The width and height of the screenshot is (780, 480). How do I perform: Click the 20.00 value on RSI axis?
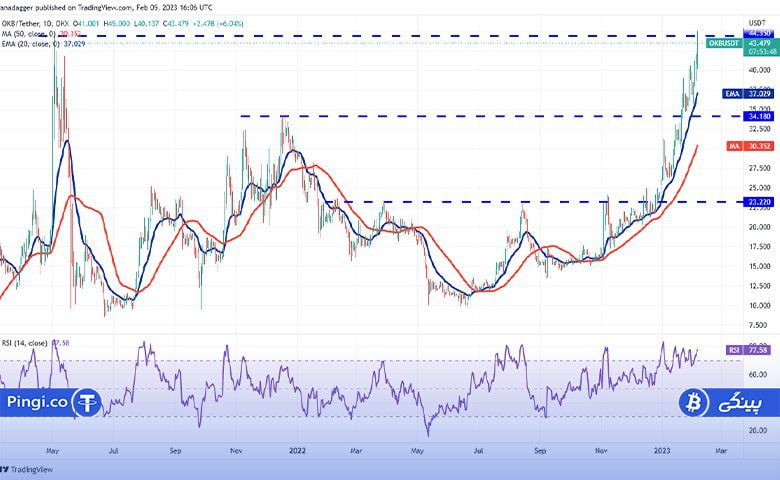(x=758, y=430)
